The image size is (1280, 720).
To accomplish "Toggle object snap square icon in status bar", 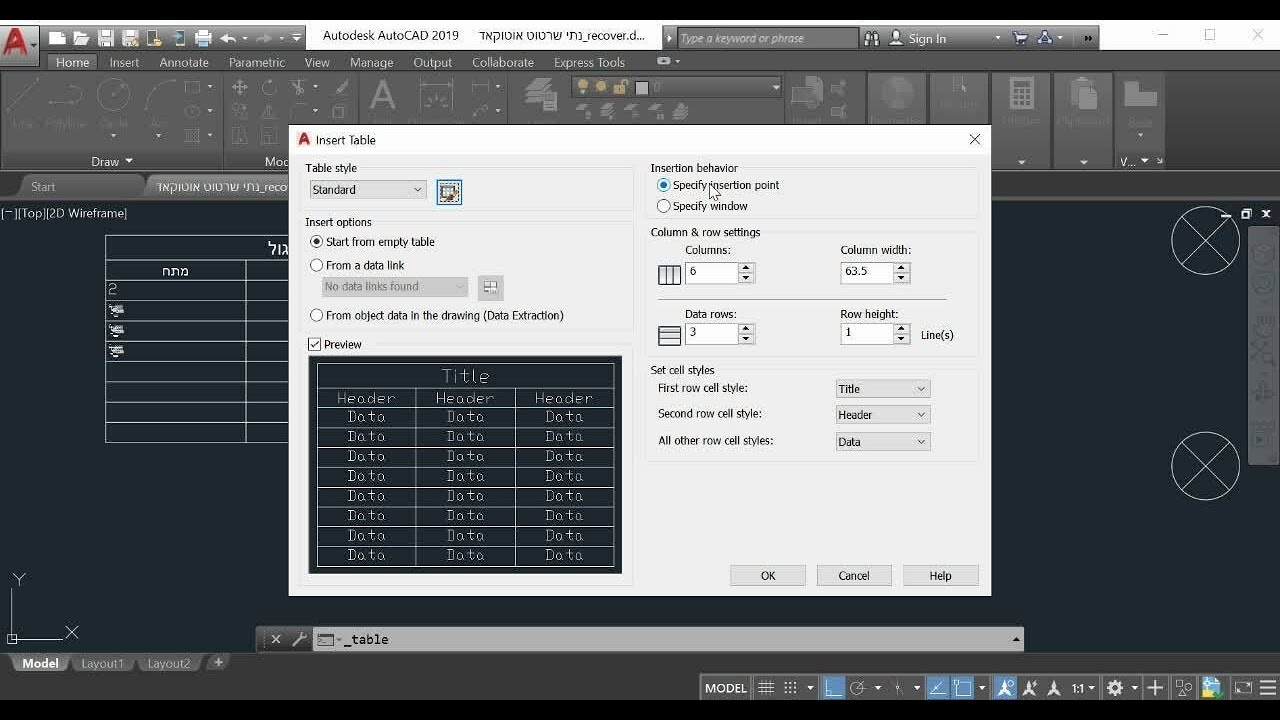I will 962,688.
